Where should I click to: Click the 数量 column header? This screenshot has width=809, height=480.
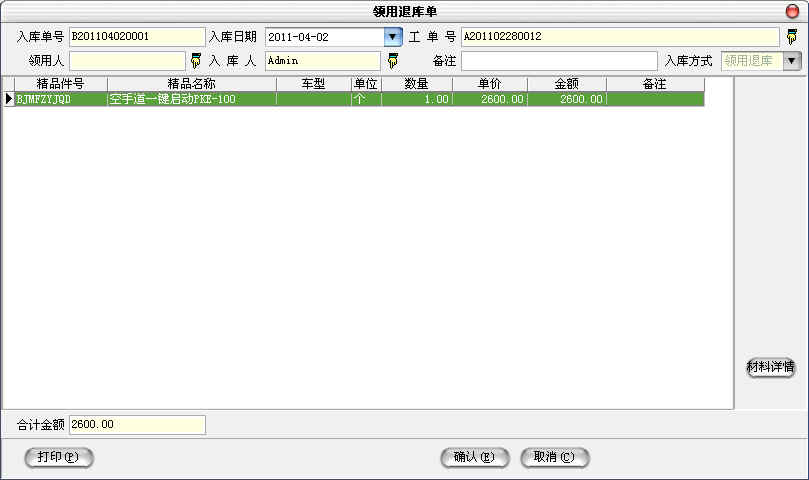(x=417, y=84)
